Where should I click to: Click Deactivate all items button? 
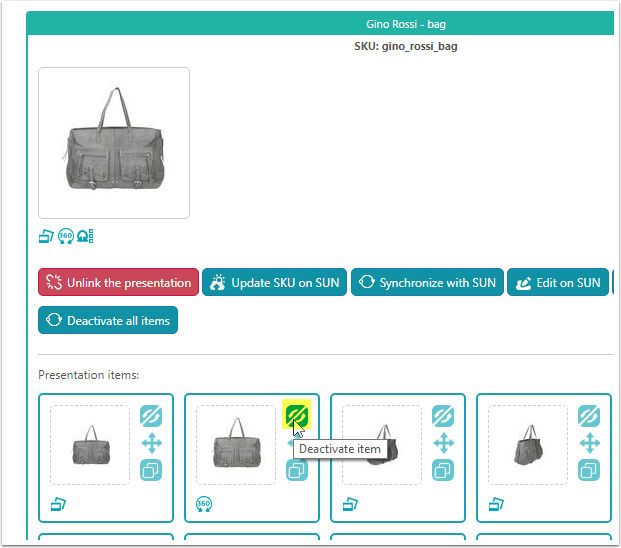coord(108,320)
